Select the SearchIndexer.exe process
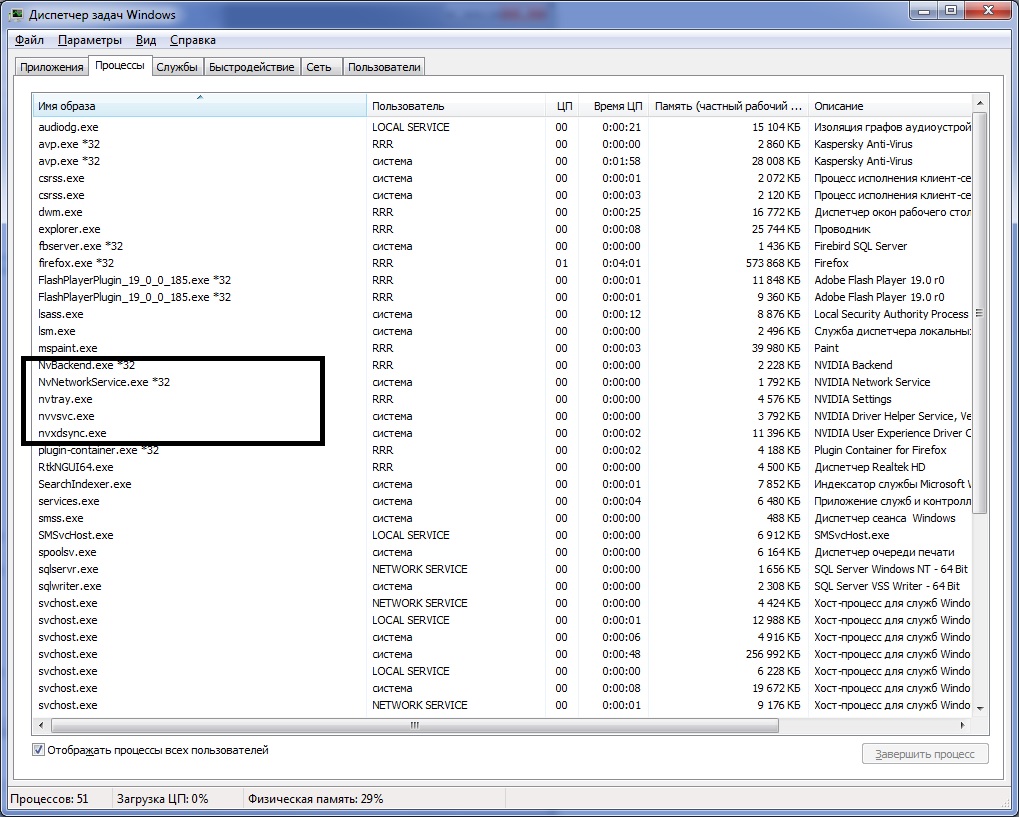1019x817 pixels. coord(502,484)
